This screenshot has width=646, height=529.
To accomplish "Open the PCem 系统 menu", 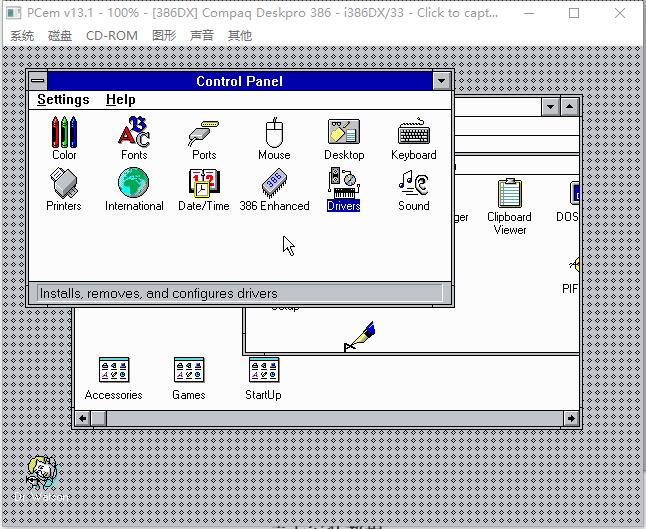I will coord(22,36).
